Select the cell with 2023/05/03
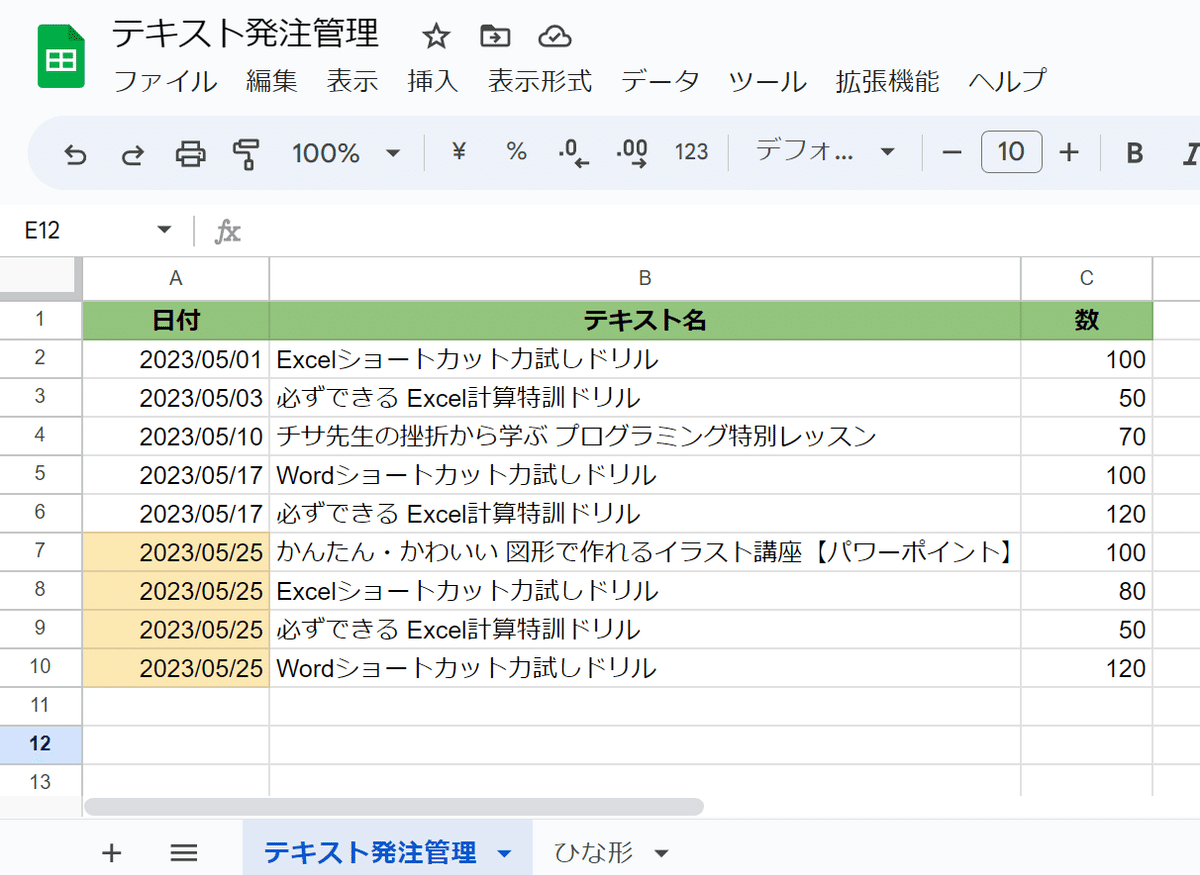 point(176,398)
